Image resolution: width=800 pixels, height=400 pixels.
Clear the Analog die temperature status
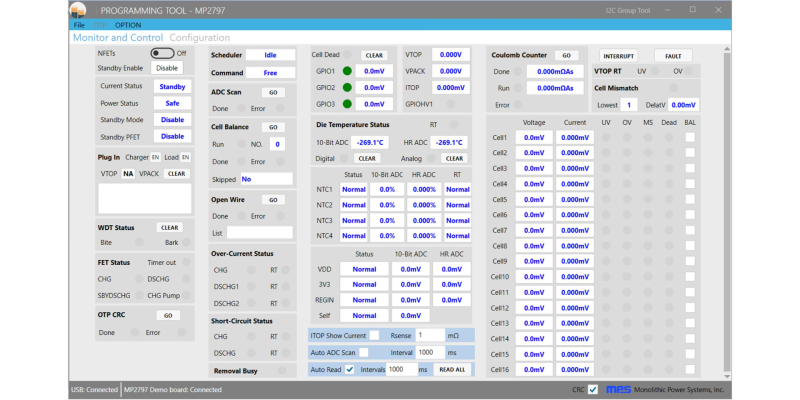pyautogui.click(x=454, y=159)
